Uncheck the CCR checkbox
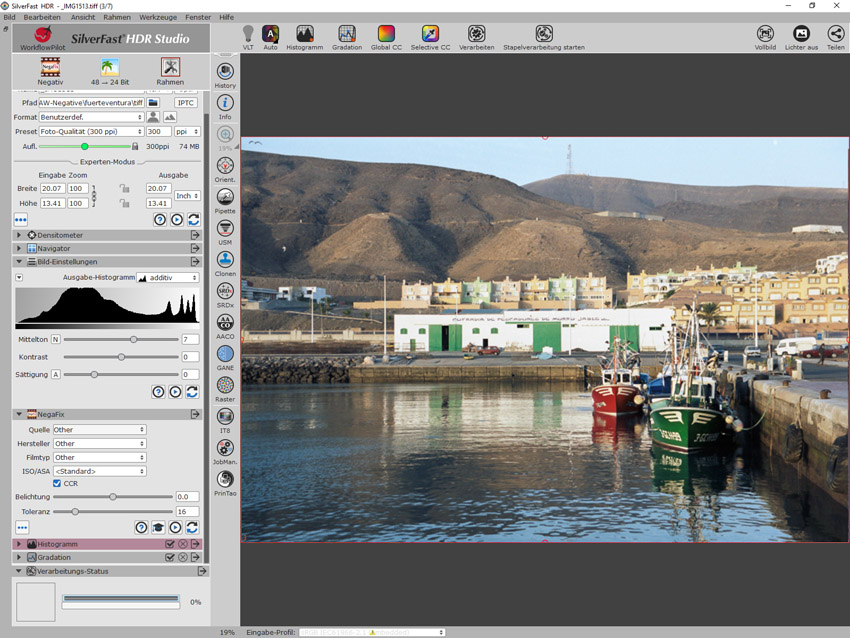This screenshot has height=638, width=850. [57, 483]
